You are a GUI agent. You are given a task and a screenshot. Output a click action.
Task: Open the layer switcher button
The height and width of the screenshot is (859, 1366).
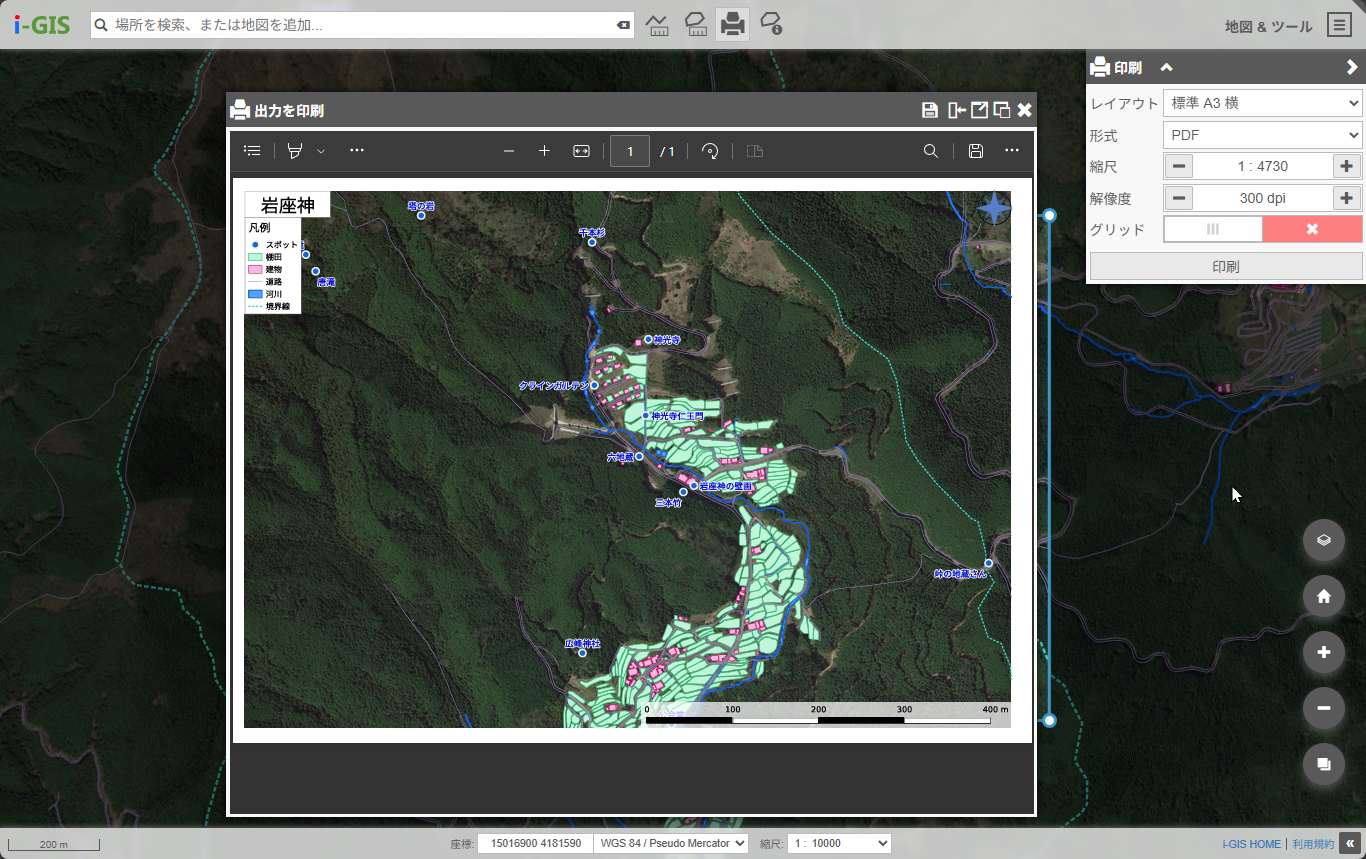pyautogui.click(x=1324, y=540)
